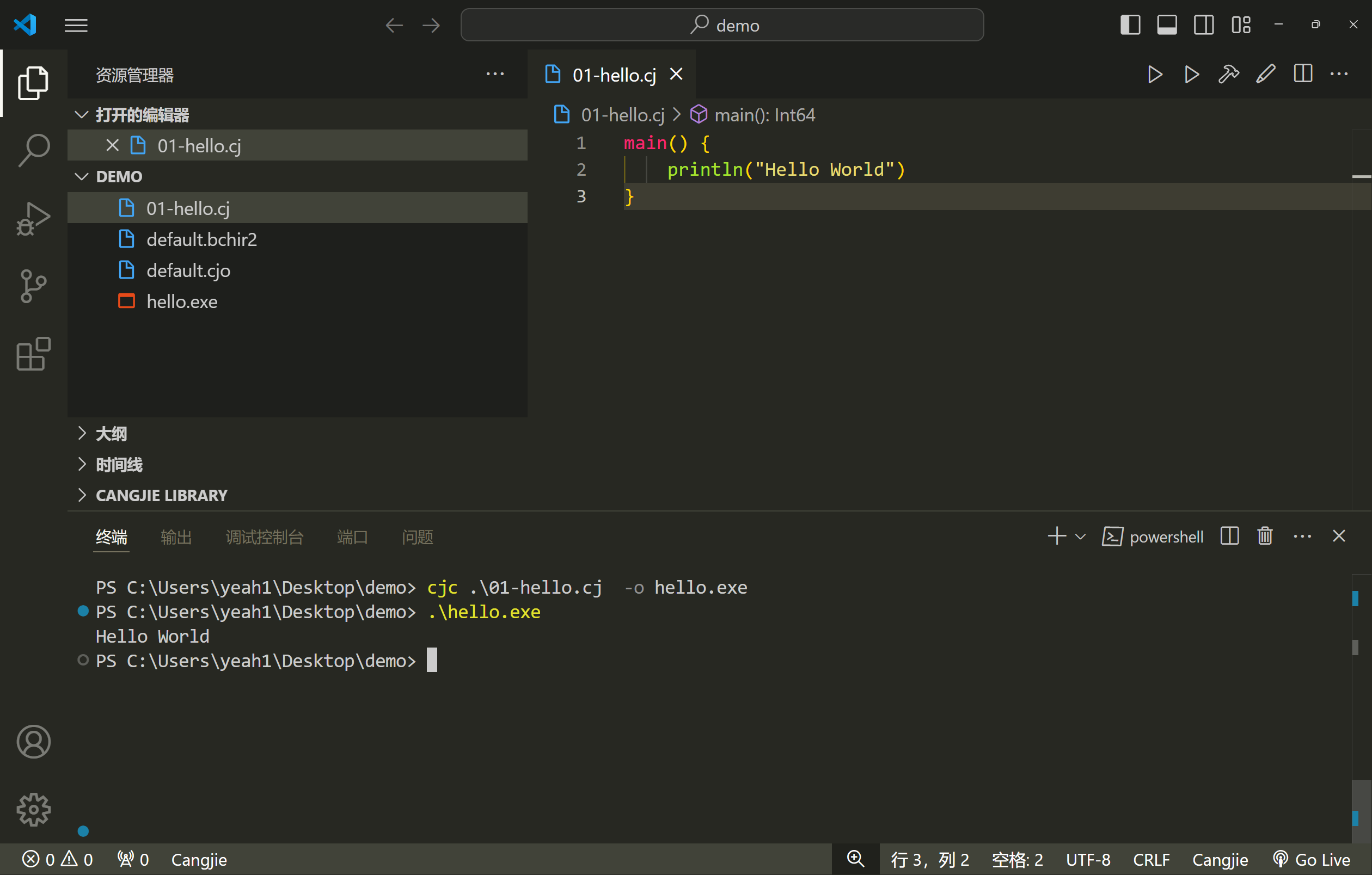The width and height of the screenshot is (1372, 875).
Task: Open the new terminal profile dropdown arrow
Action: tap(1080, 537)
